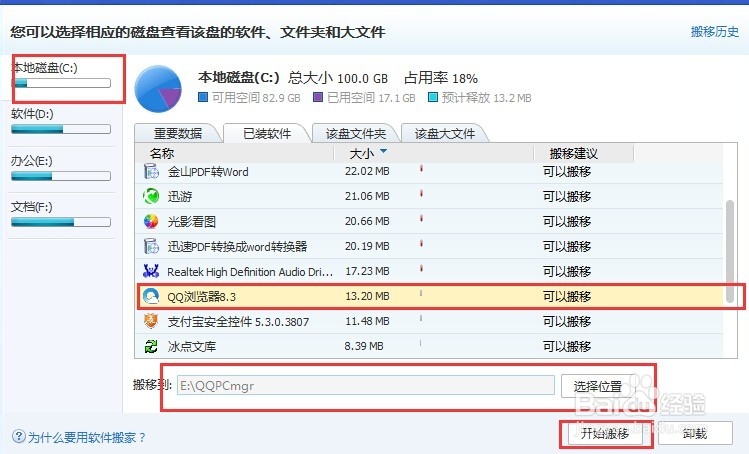Sort by the 大小 column arrow
Screen dimensions: 749x454
[383, 151]
